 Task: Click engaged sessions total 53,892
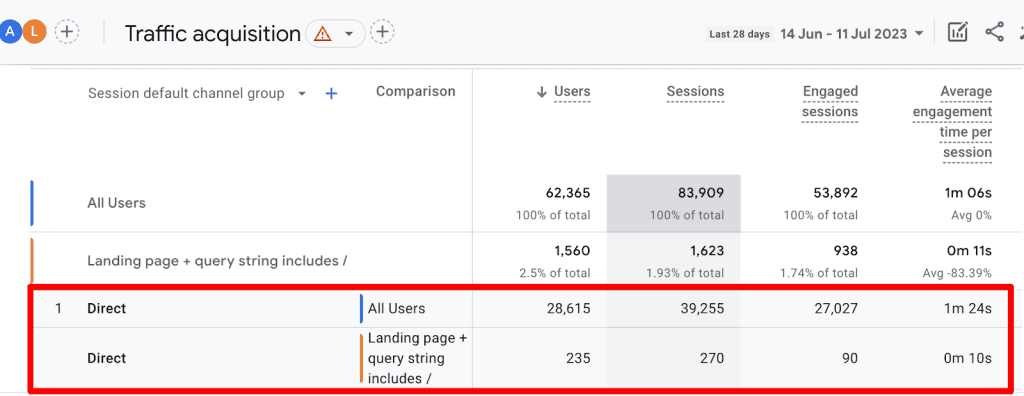pyautogui.click(x=835, y=193)
